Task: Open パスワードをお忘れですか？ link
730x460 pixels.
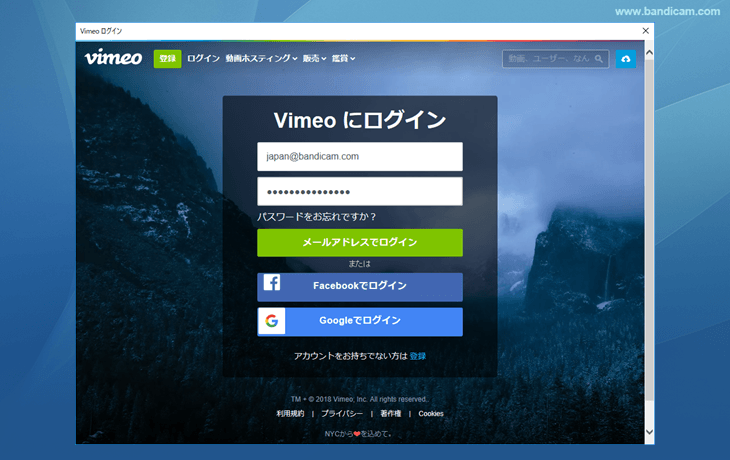Action: point(317,216)
